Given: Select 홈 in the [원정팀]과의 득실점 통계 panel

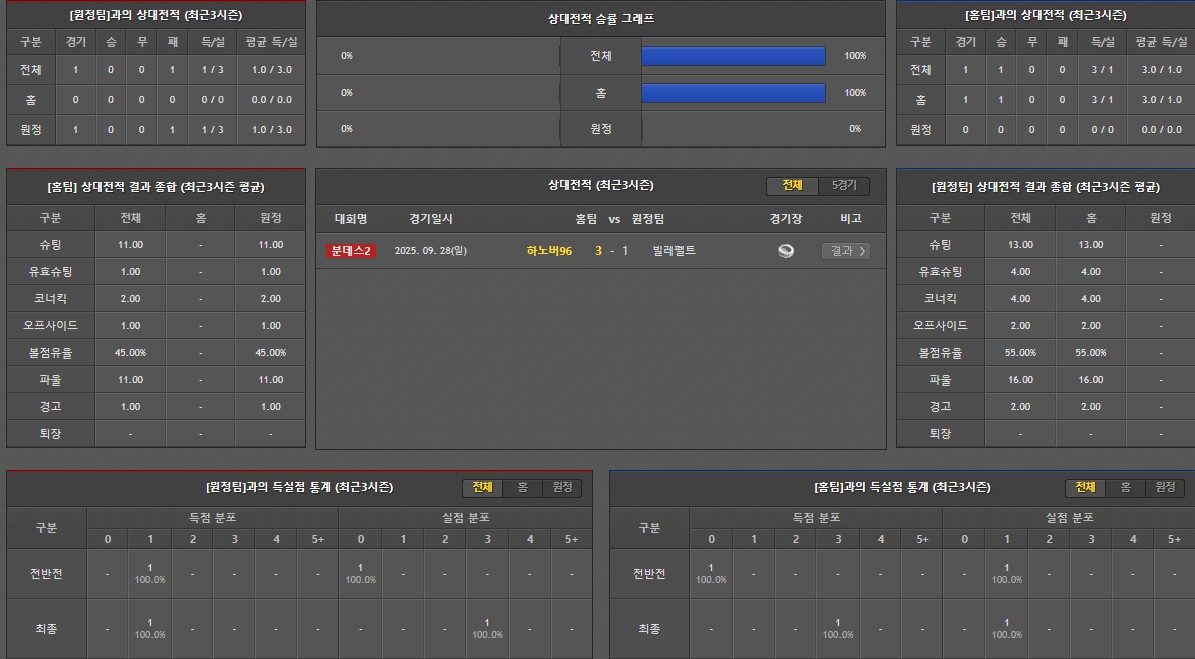Looking at the screenshot, I should point(522,487).
